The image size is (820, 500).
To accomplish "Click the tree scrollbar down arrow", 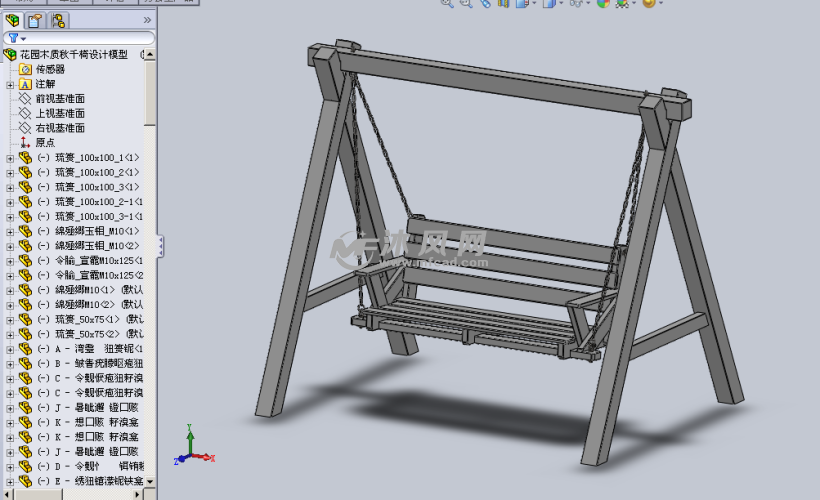I will 150,481.
